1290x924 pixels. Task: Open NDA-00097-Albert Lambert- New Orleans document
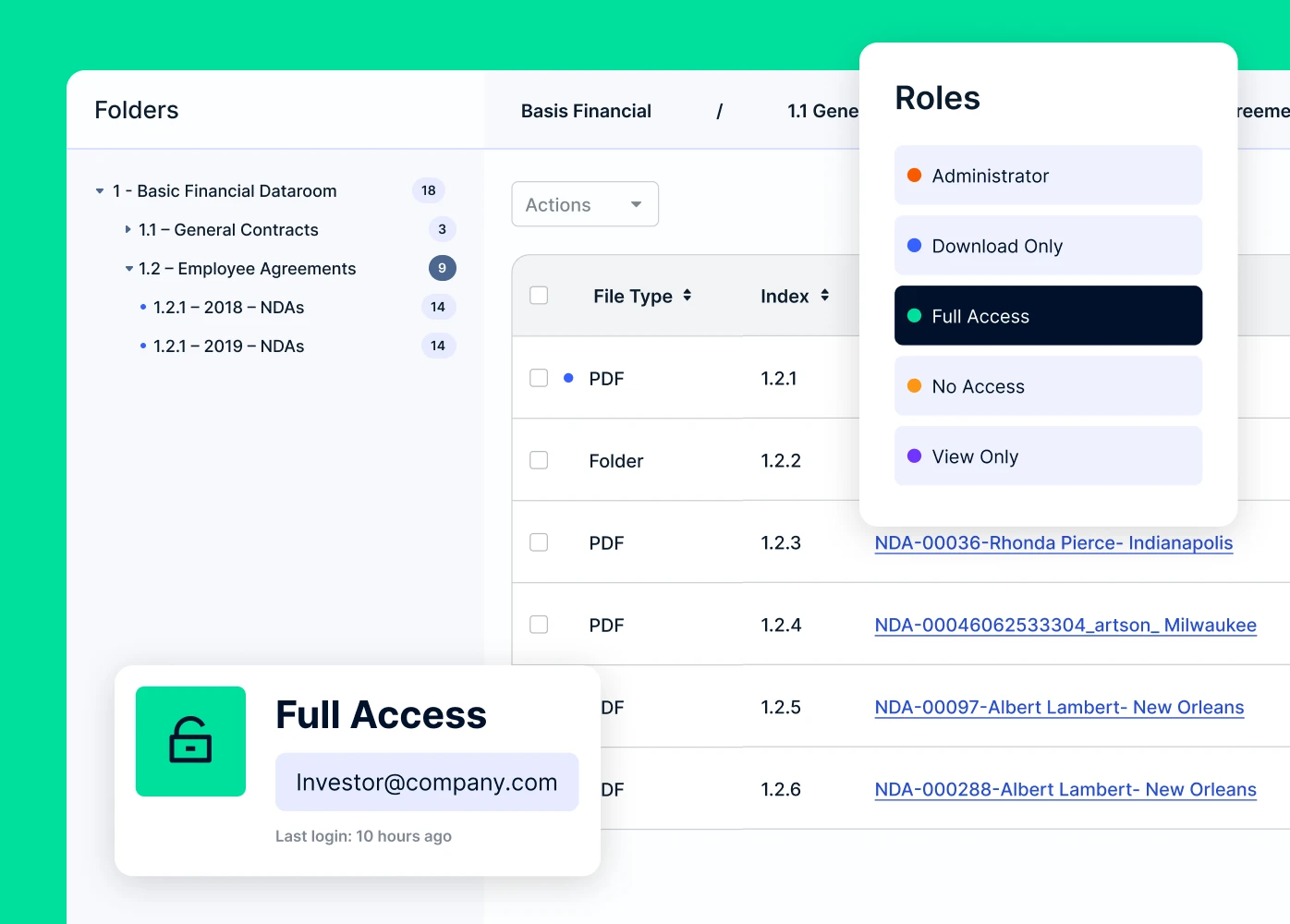[1058, 707]
